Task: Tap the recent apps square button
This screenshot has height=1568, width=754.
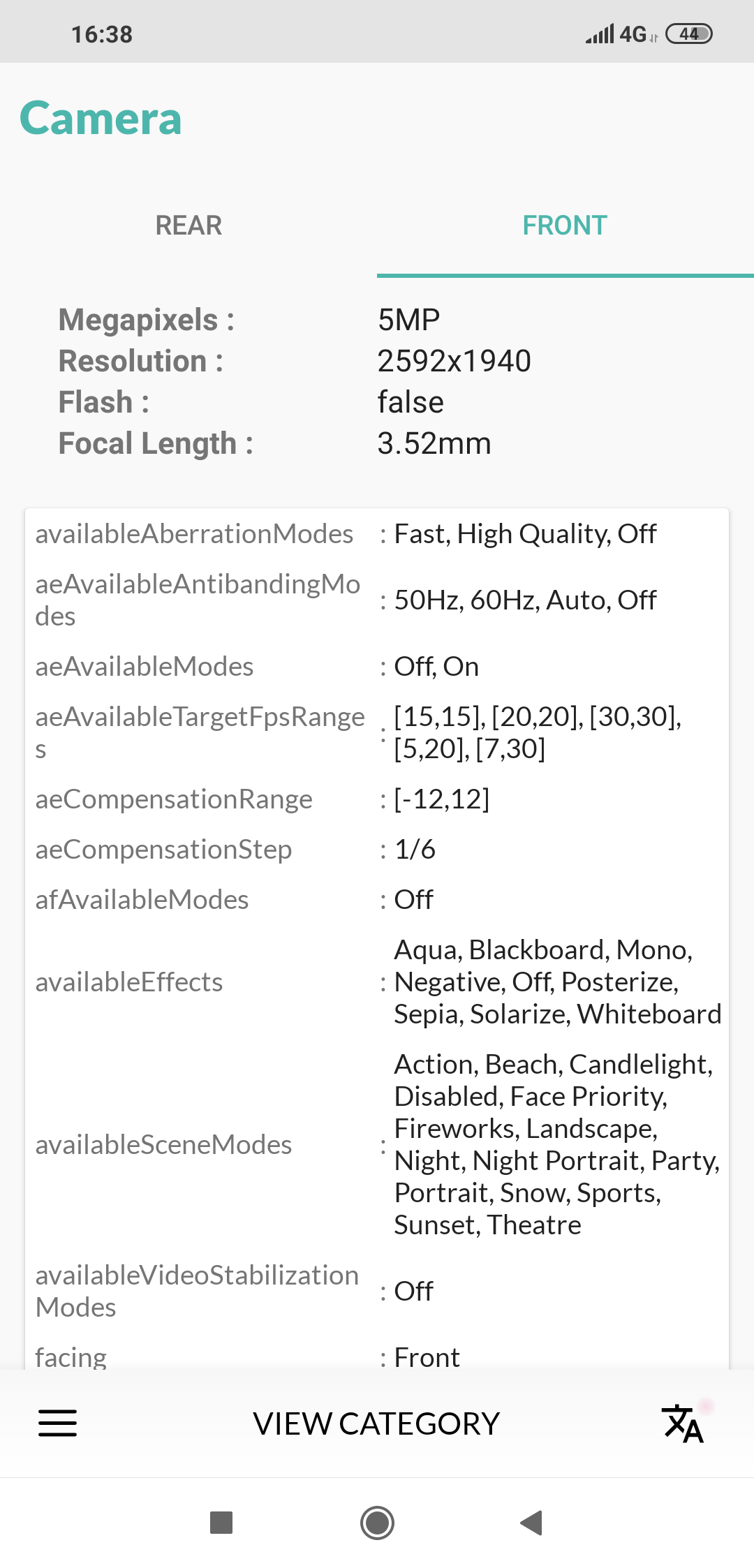Action: (x=221, y=1523)
